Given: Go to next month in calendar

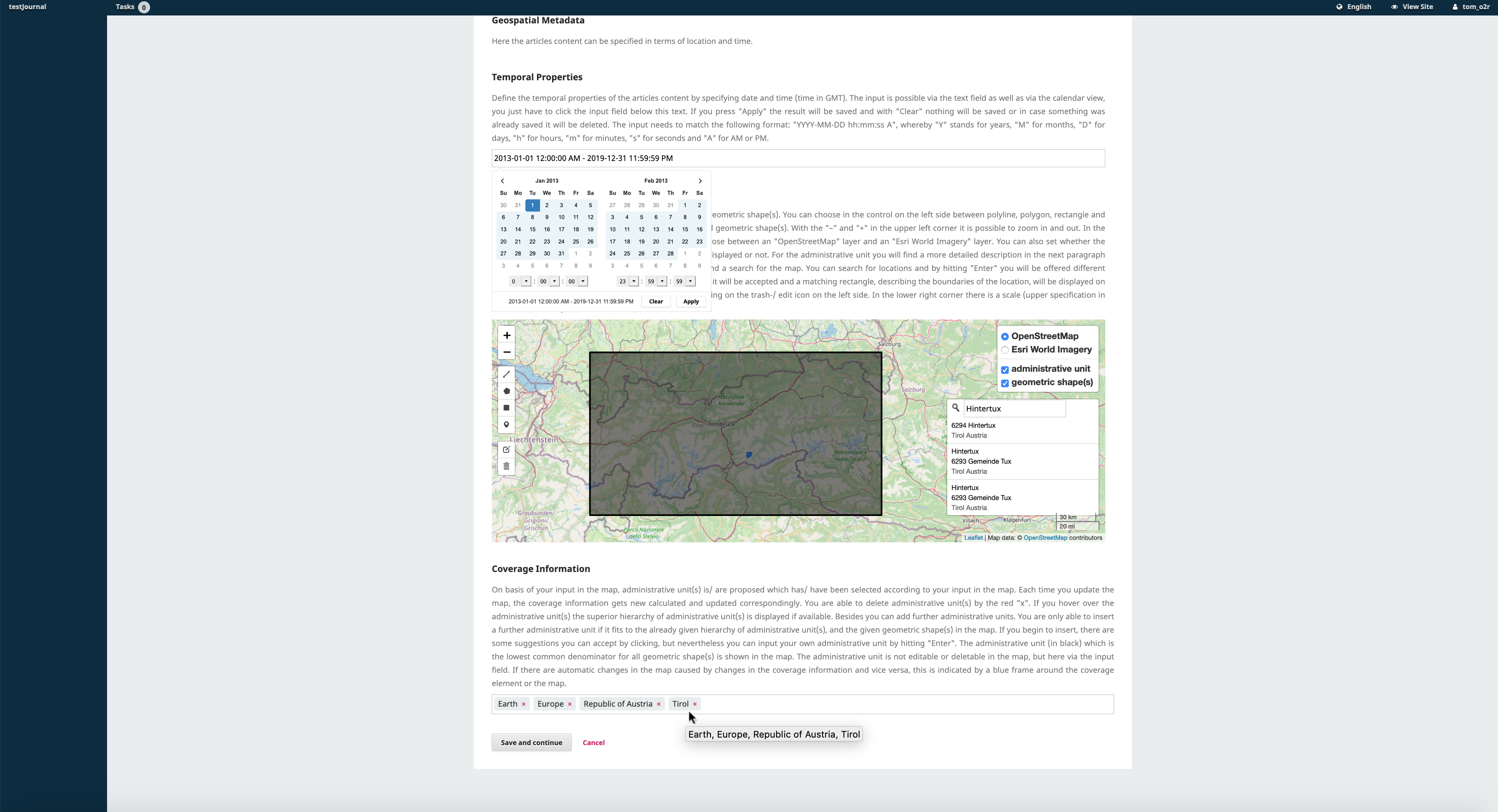Looking at the screenshot, I should [x=700, y=181].
